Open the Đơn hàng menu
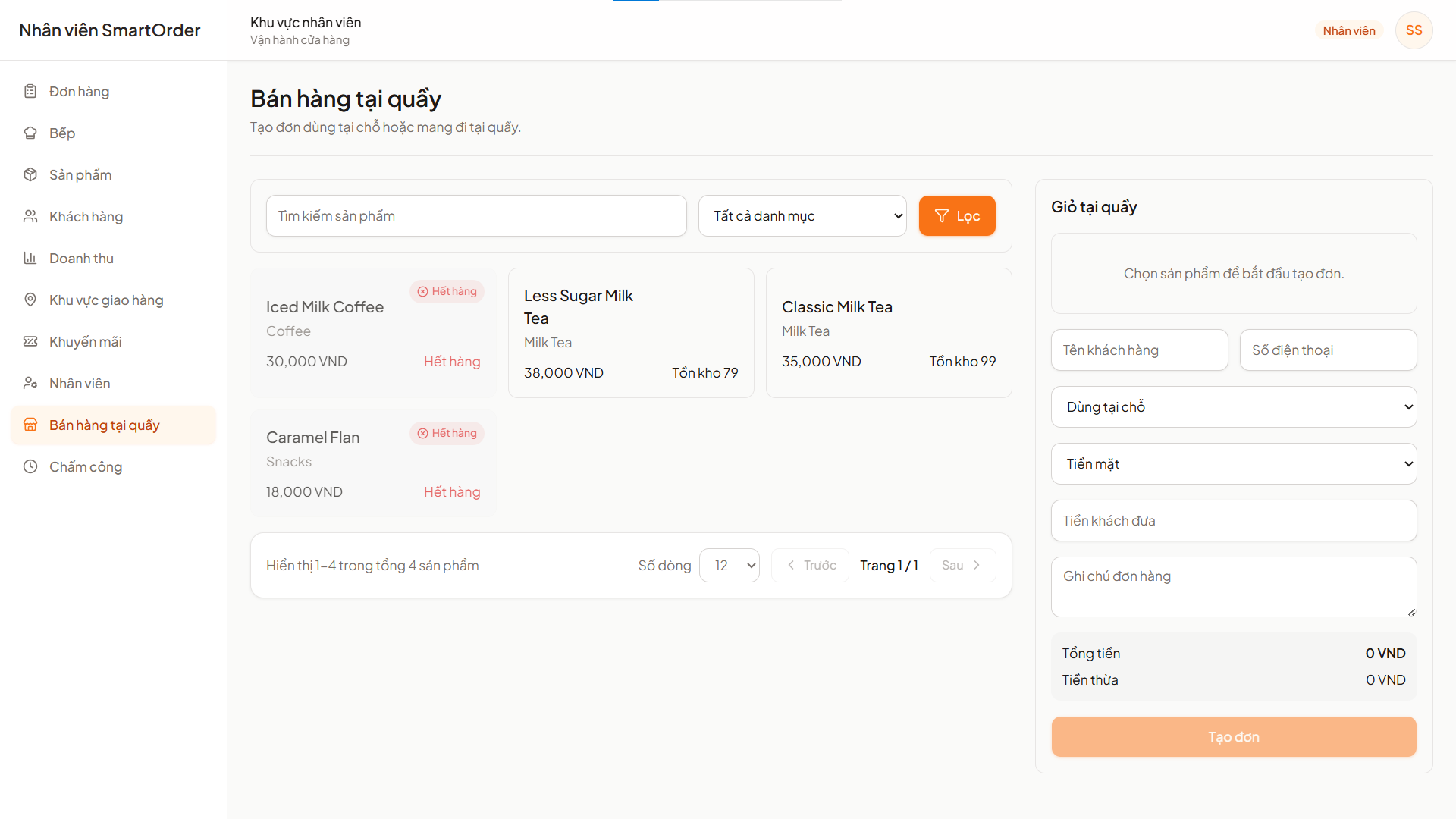1456x819 pixels. click(x=114, y=91)
